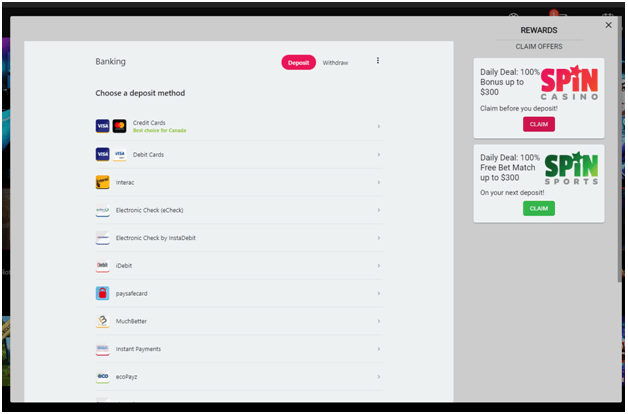Click the white Visa Debit icon
The image size is (628, 414).
[119, 154]
